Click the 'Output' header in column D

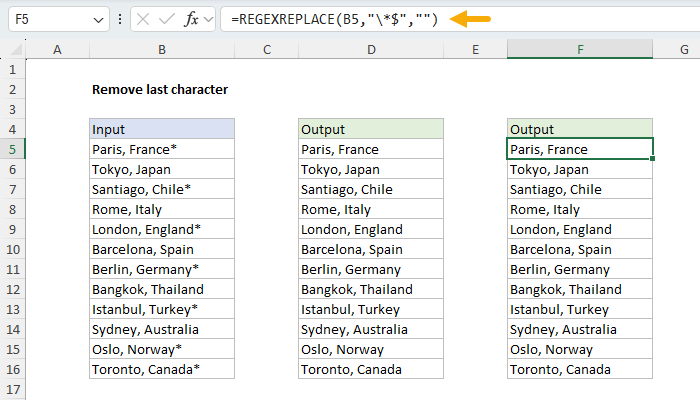coord(371,129)
